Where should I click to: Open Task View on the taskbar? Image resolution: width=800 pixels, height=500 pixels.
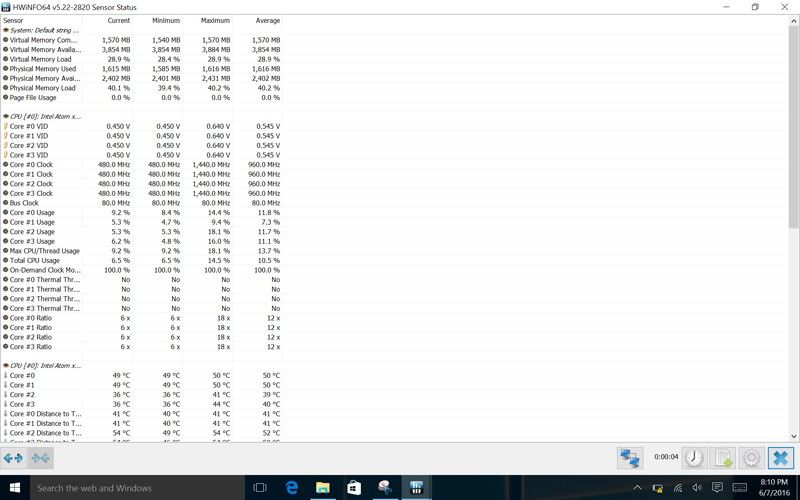pos(260,488)
